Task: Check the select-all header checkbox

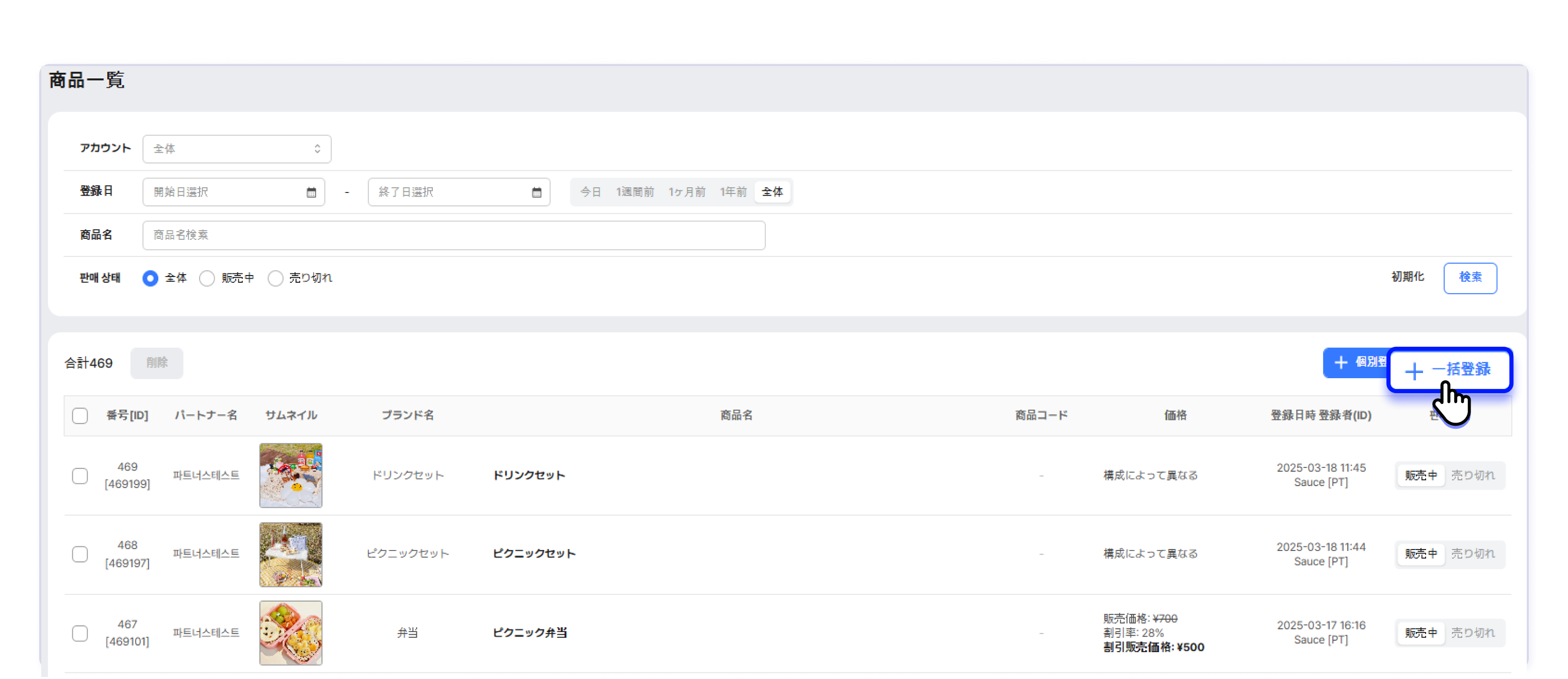Action: click(x=80, y=415)
